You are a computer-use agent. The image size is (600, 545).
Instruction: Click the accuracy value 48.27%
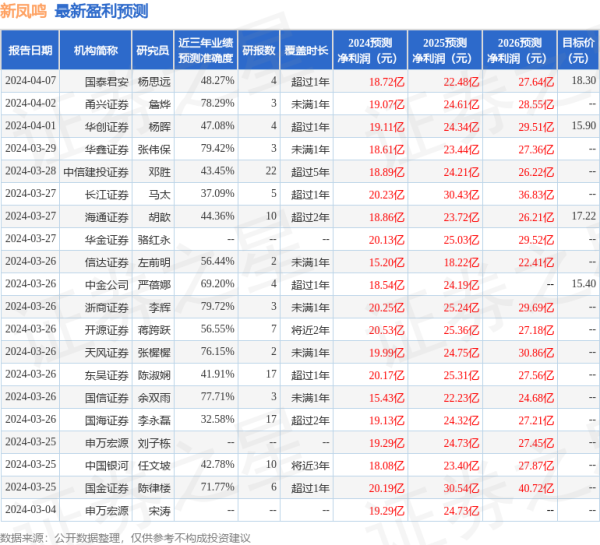coord(217,80)
